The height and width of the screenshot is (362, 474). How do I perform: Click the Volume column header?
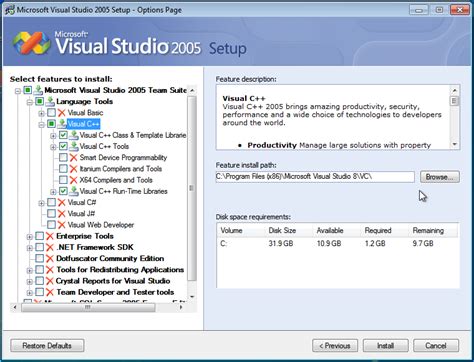click(x=241, y=231)
